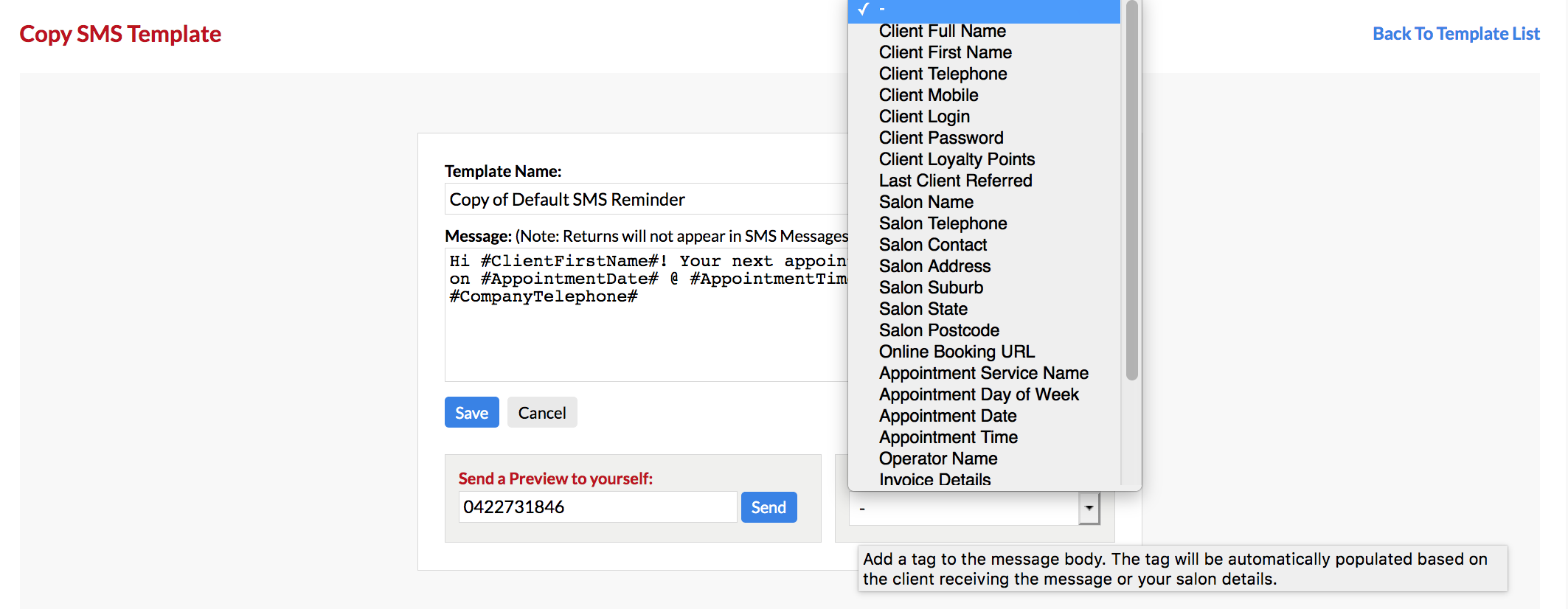Select the blank dash option with checkmark
Viewport: 1568px width, 609px height.
point(984,10)
